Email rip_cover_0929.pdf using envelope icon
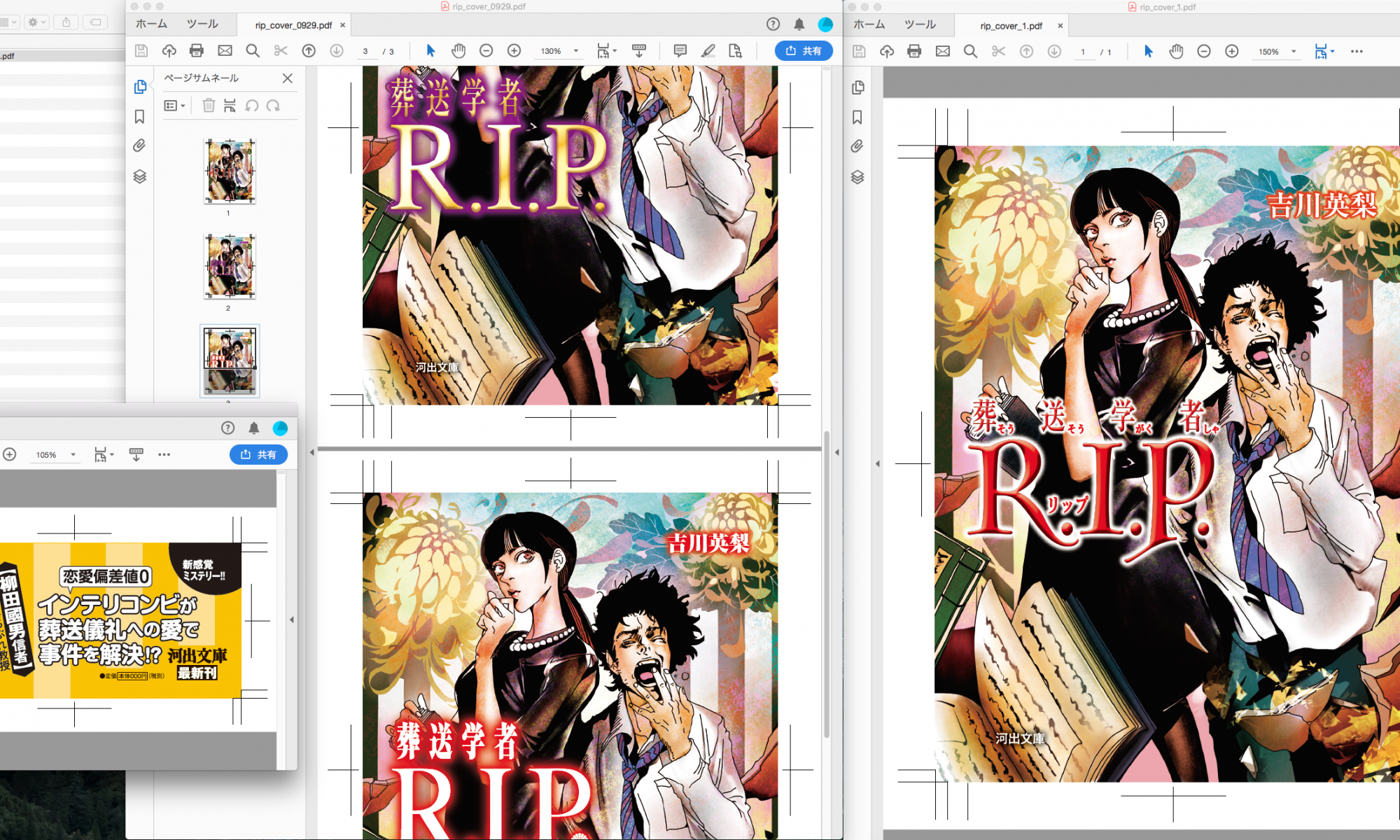This screenshot has height=840, width=1400. [225, 51]
